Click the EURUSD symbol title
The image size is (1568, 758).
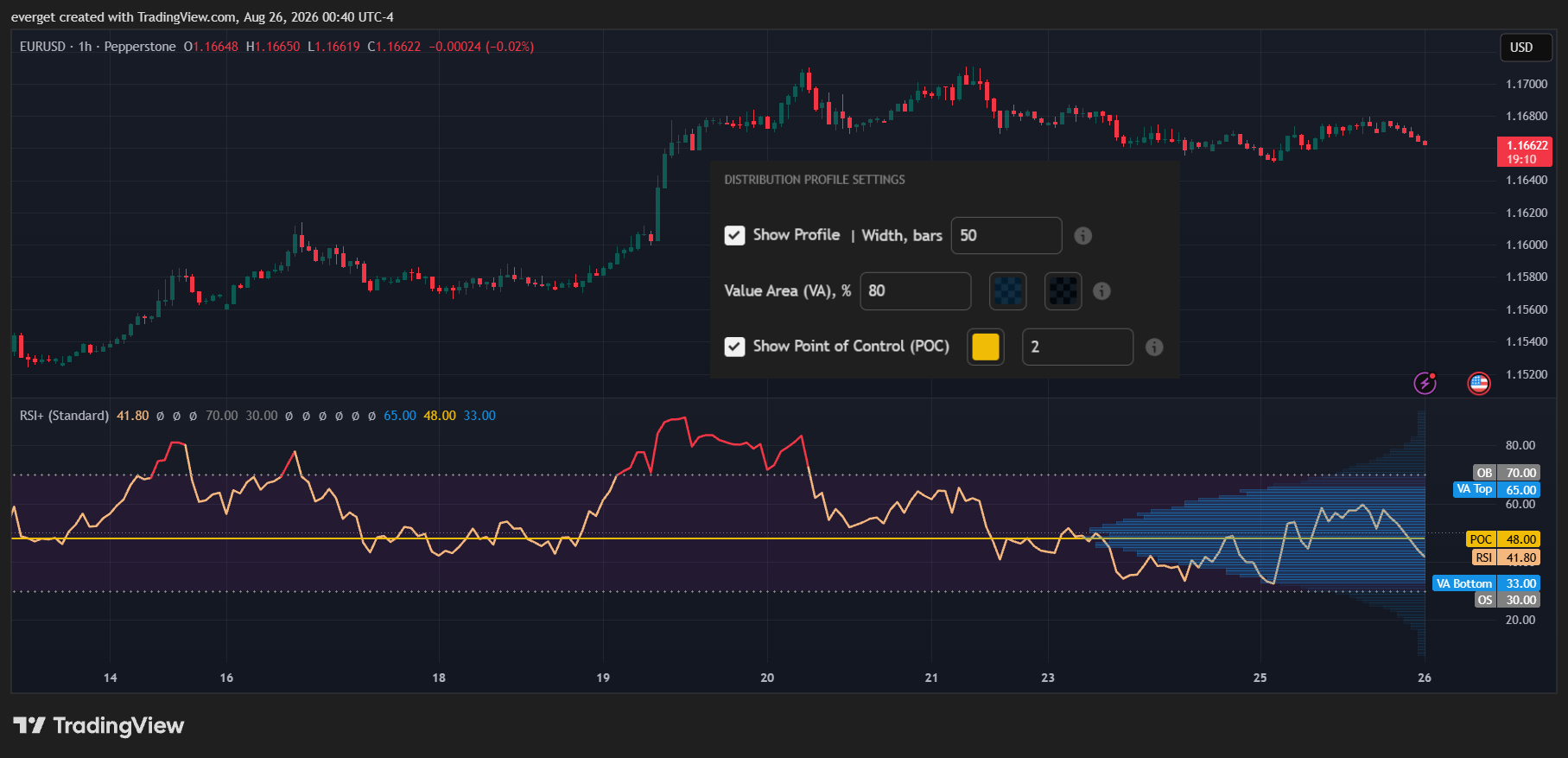(42, 47)
